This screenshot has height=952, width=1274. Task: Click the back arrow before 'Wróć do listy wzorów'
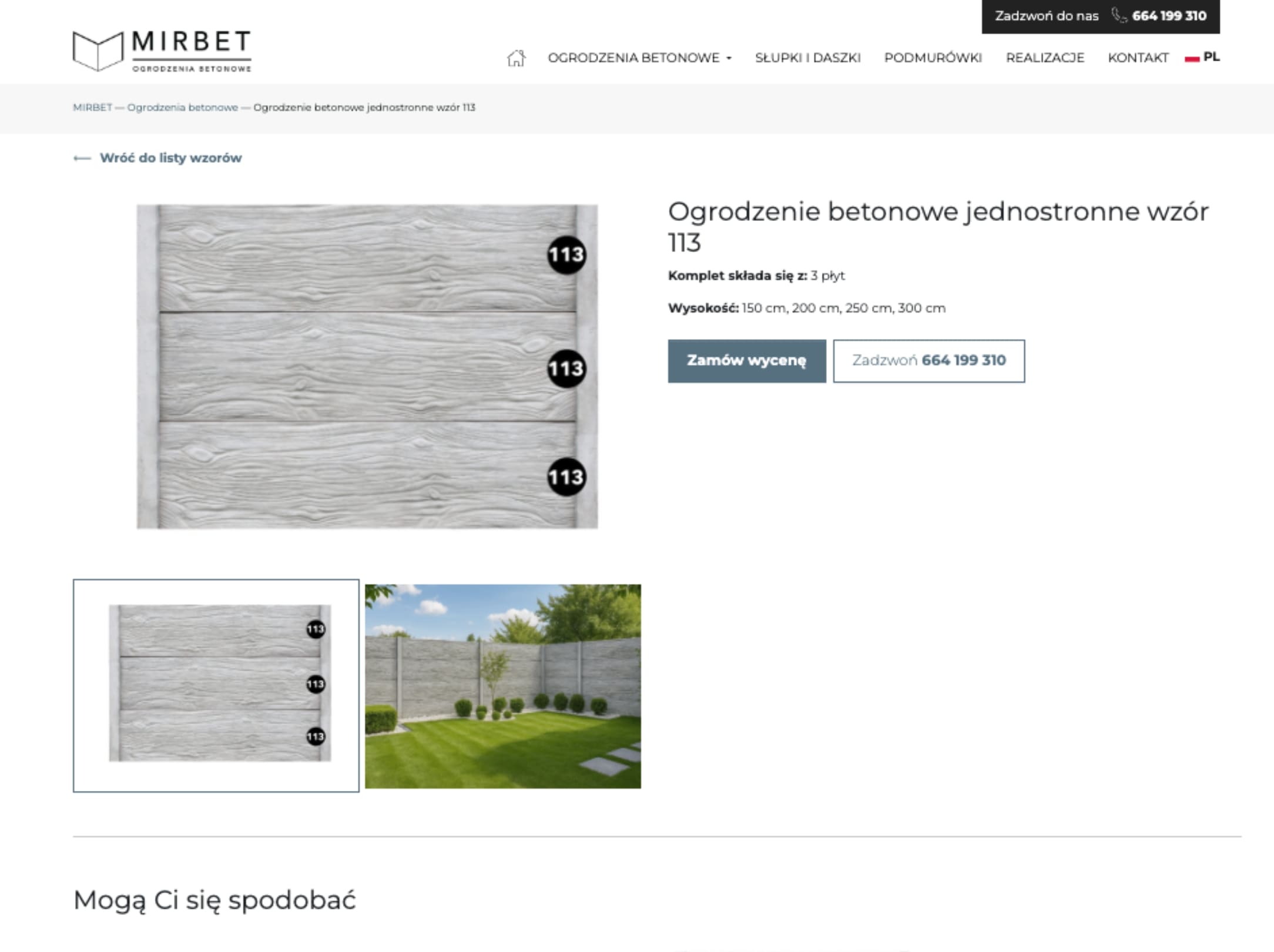[x=82, y=158]
